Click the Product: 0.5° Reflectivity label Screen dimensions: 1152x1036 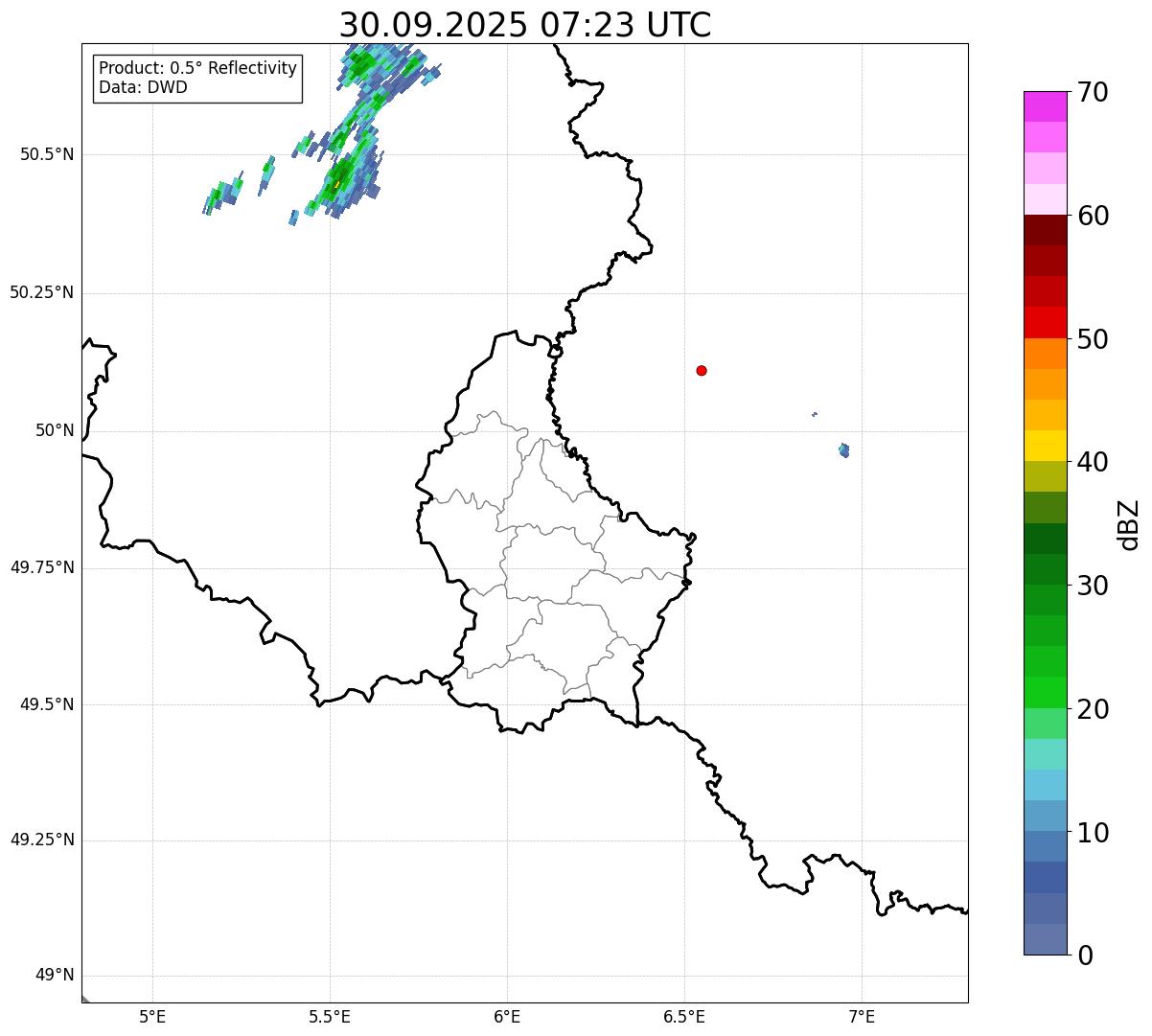click(x=197, y=69)
